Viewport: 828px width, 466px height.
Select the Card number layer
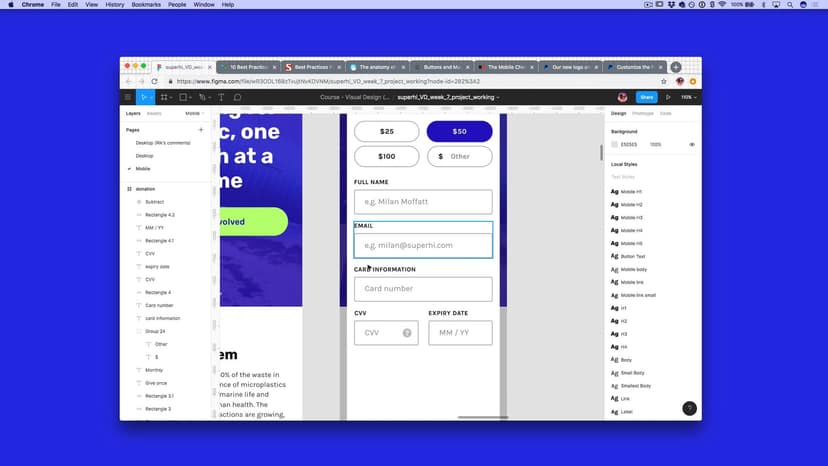159,305
